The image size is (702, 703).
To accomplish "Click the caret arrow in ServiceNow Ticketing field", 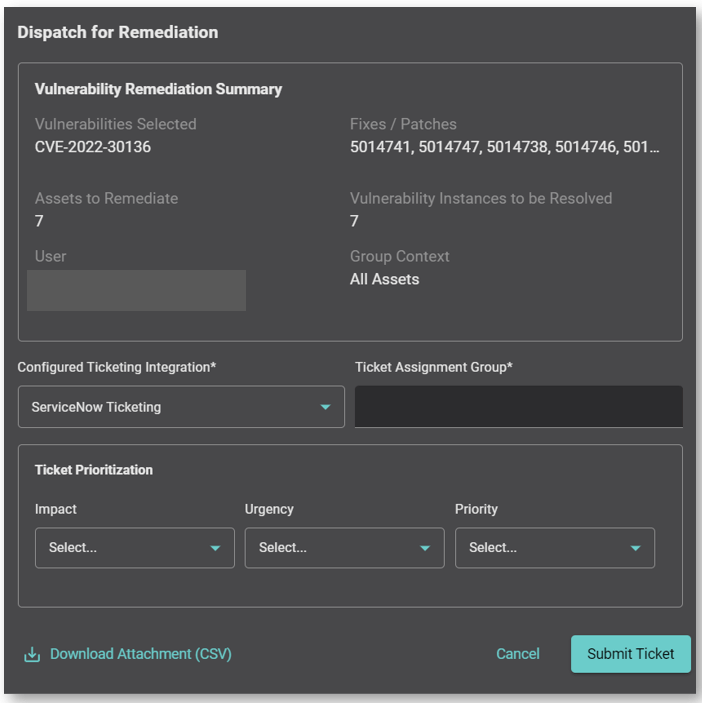I will click(x=325, y=407).
